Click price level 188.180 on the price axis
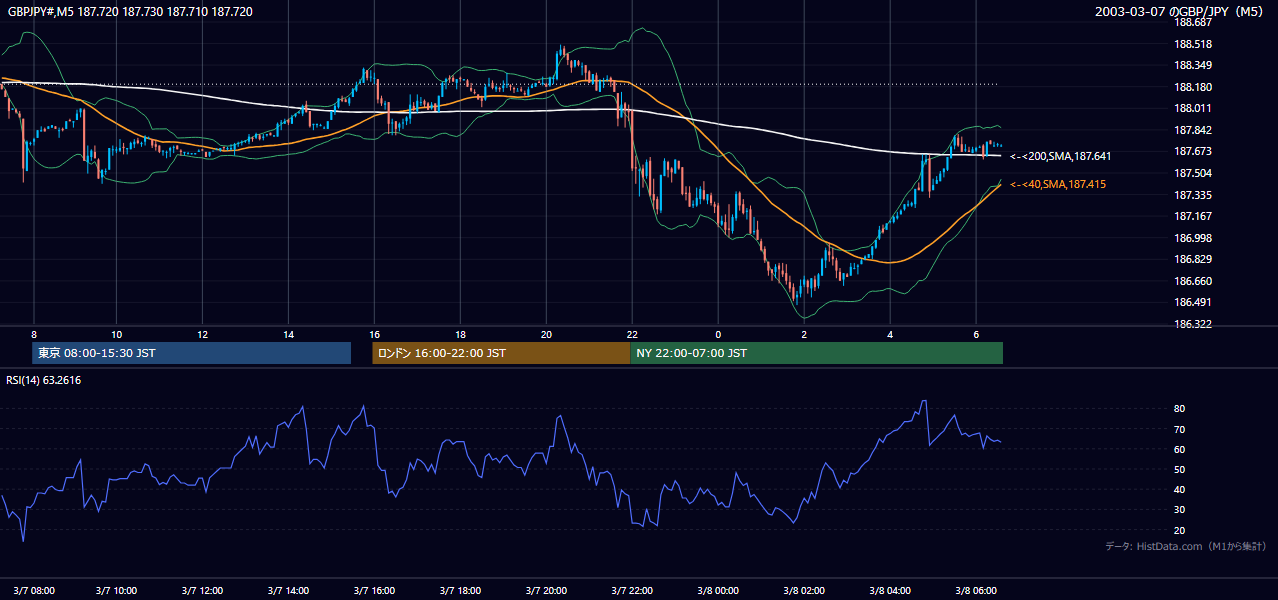This screenshot has height=600, width=1278. click(1192, 87)
